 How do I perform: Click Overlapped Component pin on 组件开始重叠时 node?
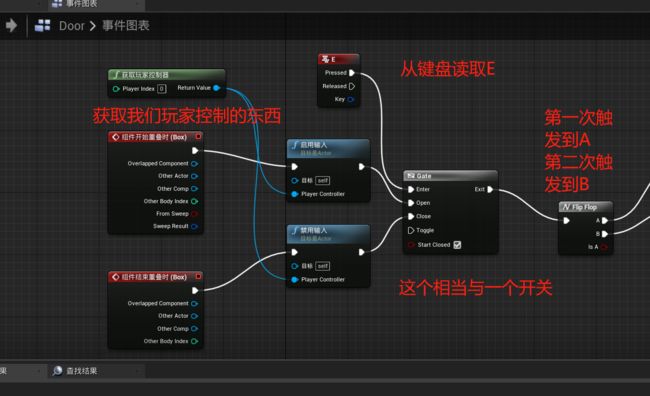194,163
